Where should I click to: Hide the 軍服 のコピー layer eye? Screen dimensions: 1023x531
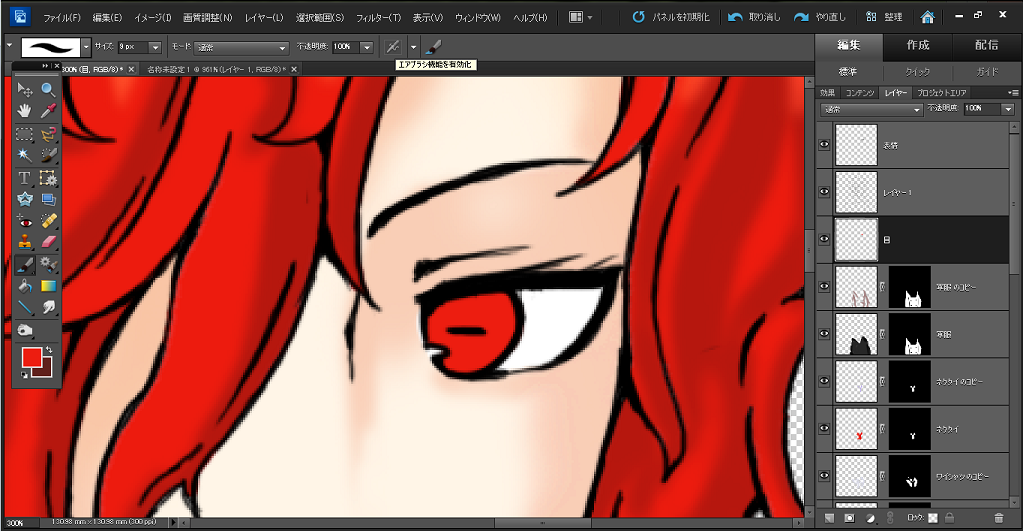click(x=824, y=286)
